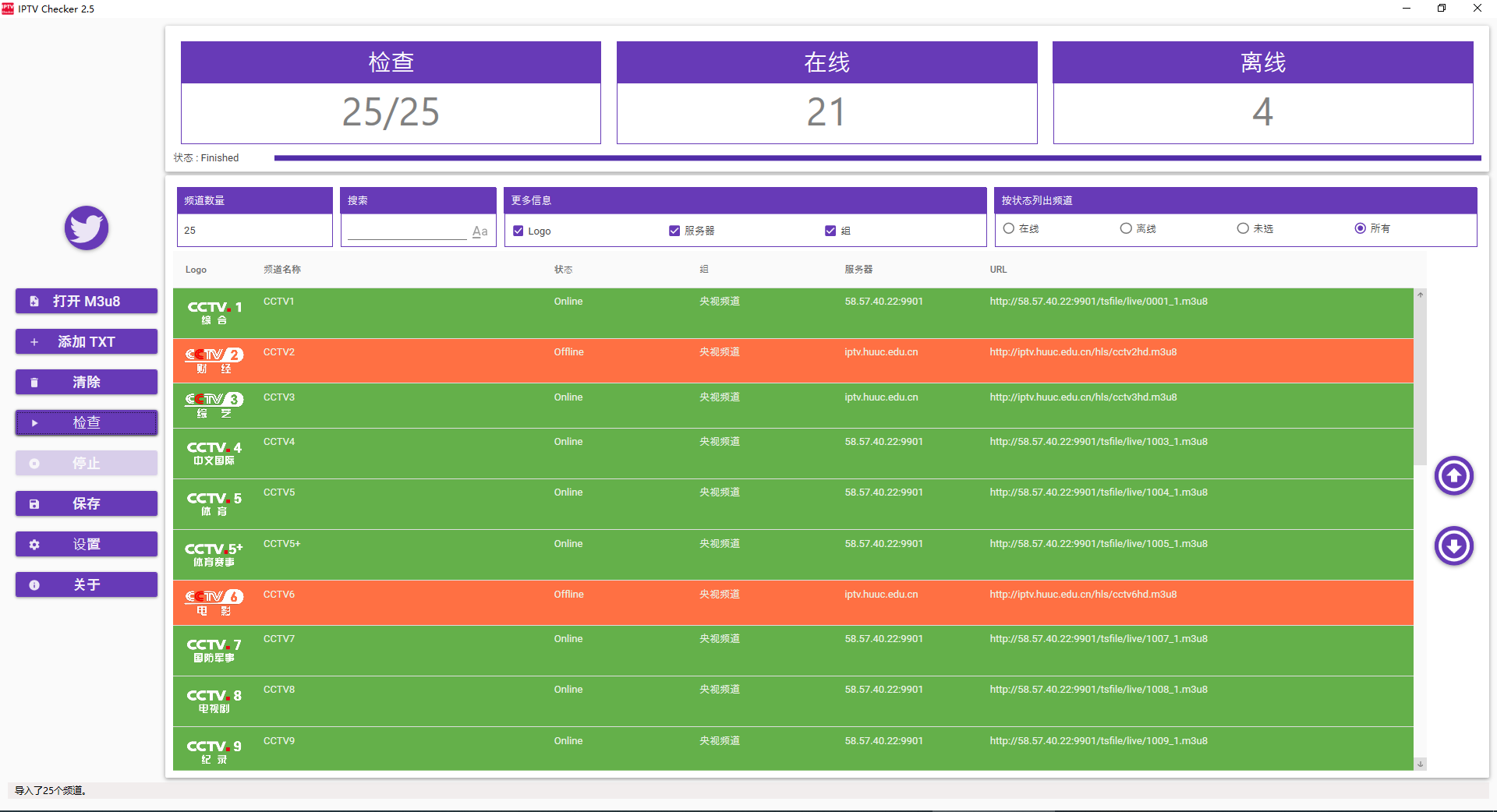Start checking with the 检查 button
The height and width of the screenshot is (812, 1497).
pos(87,422)
